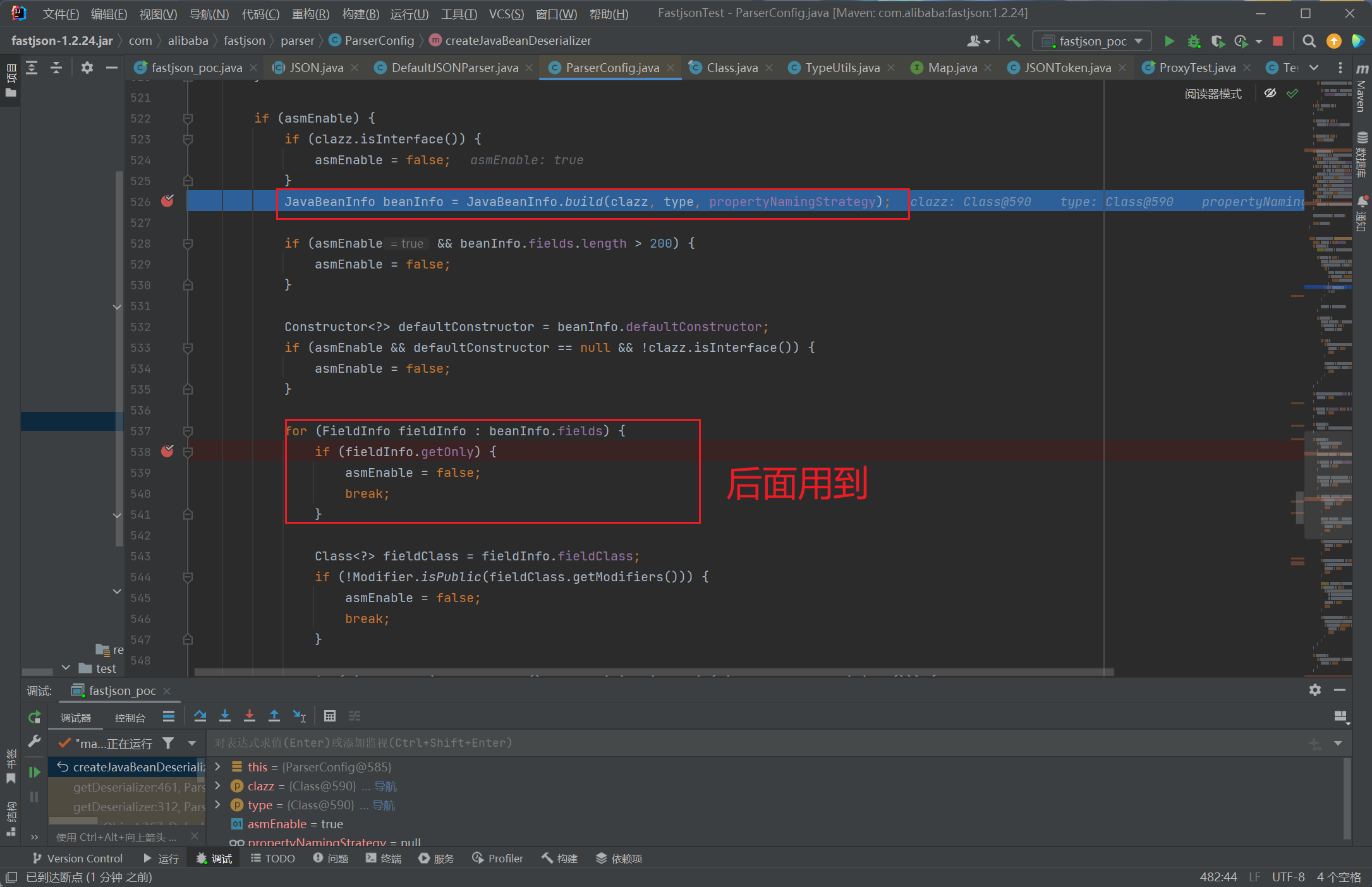Toggle the breakpoint on line 538
The width and height of the screenshot is (1372, 887).
(167, 451)
